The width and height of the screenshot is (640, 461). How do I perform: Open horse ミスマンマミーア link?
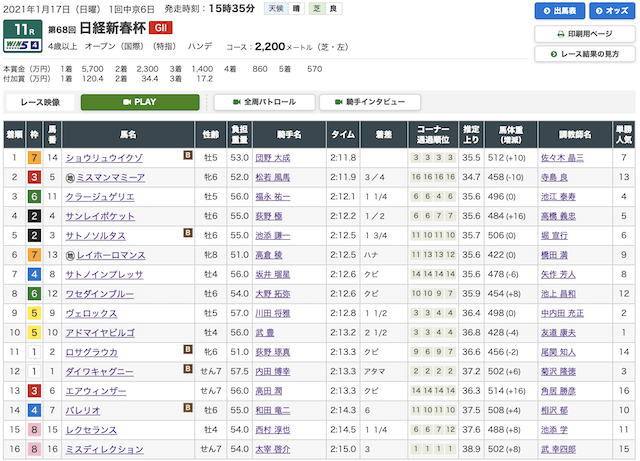111,178
